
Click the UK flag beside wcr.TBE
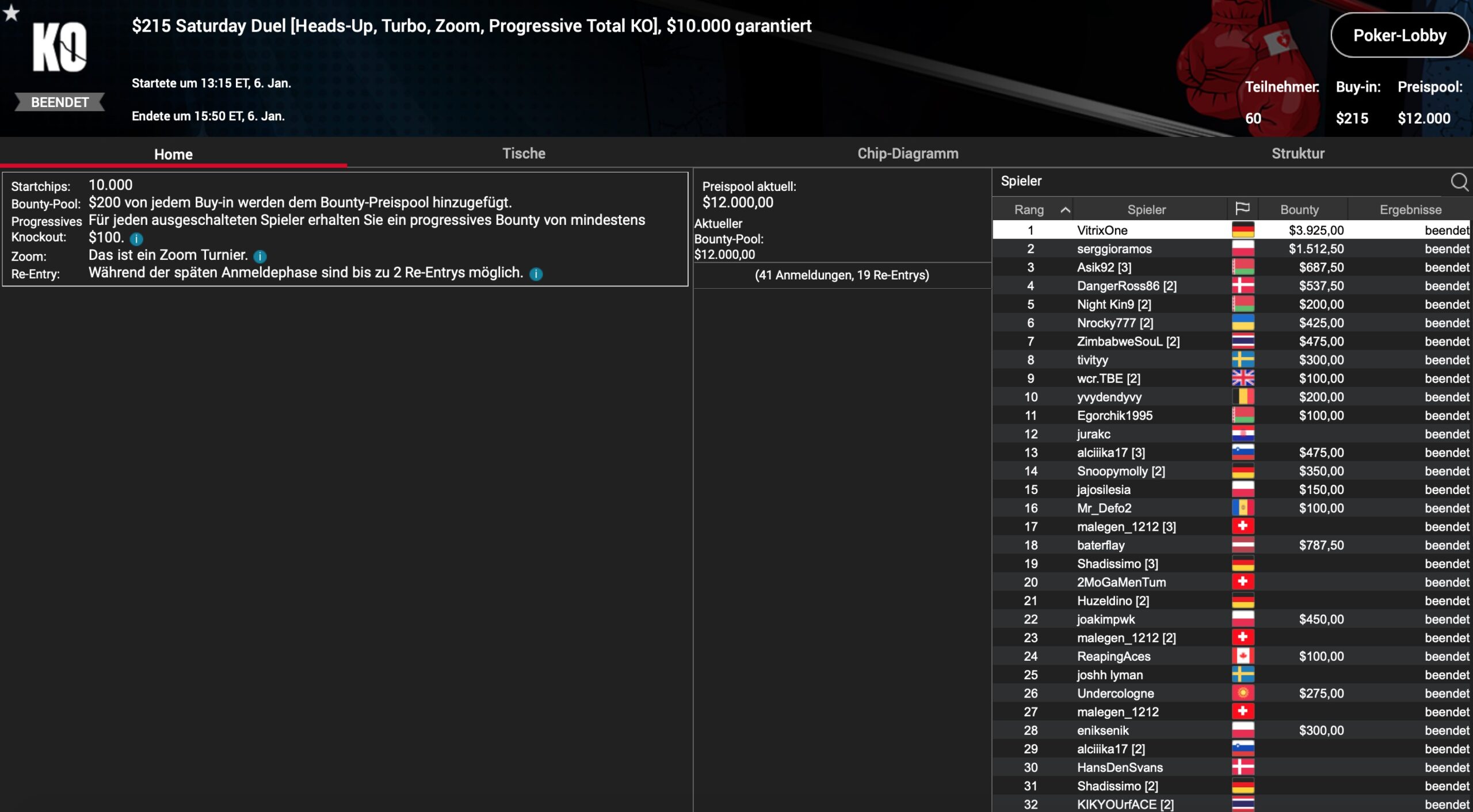pos(1242,378)
